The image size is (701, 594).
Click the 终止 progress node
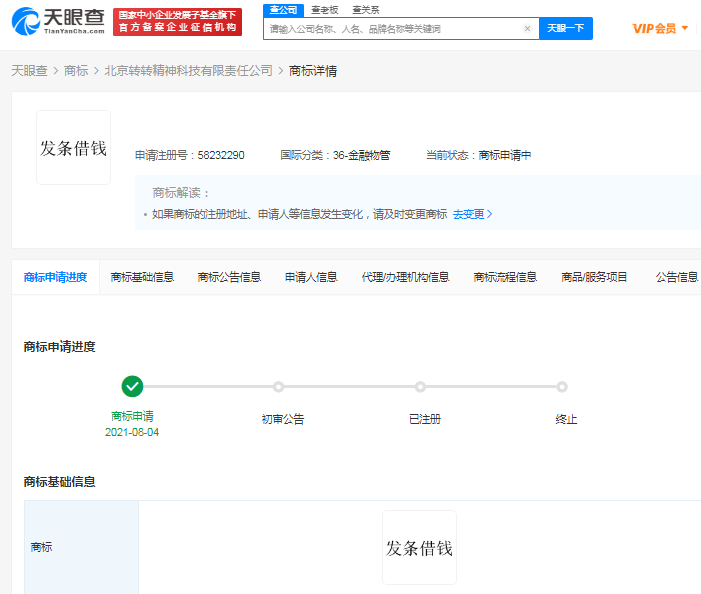562,387
